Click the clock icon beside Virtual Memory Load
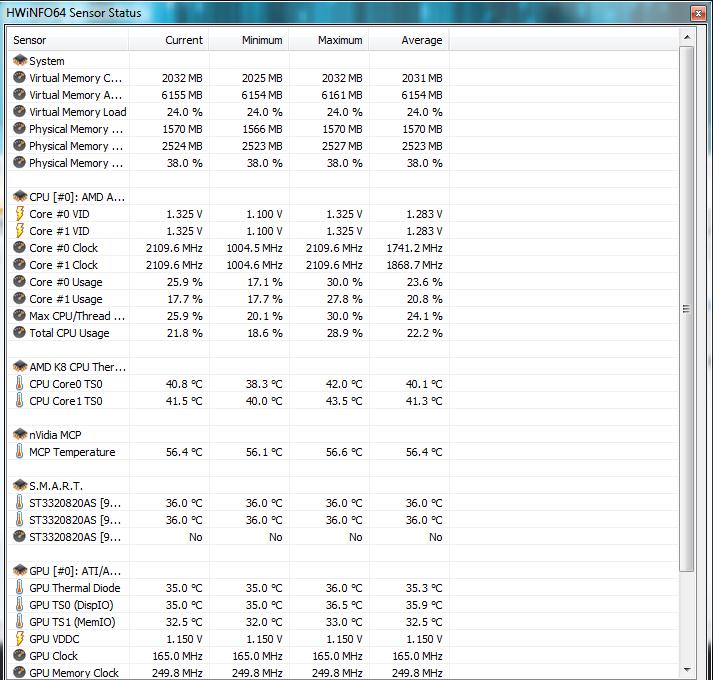Viewport: 713px width, 680px height. point(19,111)
